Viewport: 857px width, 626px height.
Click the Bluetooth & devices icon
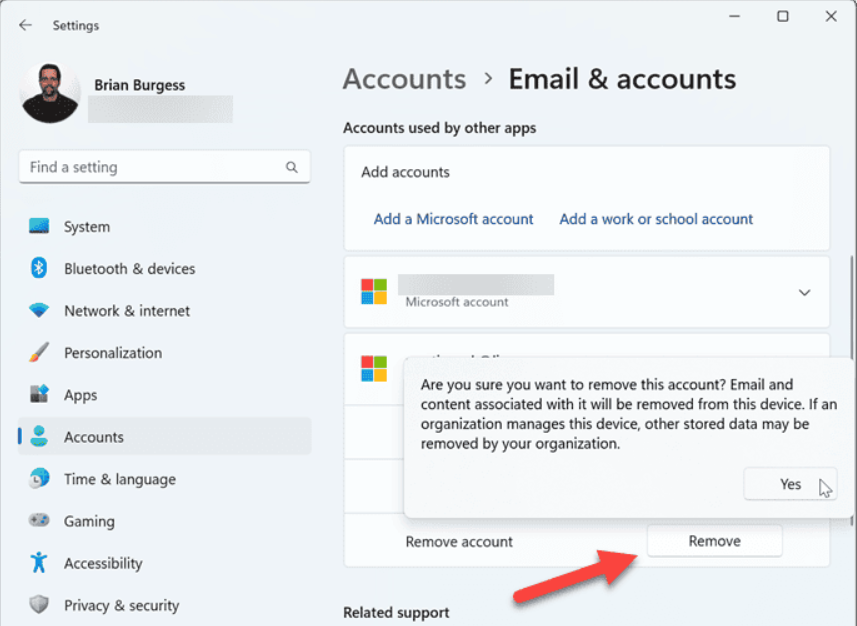(39, 269)
